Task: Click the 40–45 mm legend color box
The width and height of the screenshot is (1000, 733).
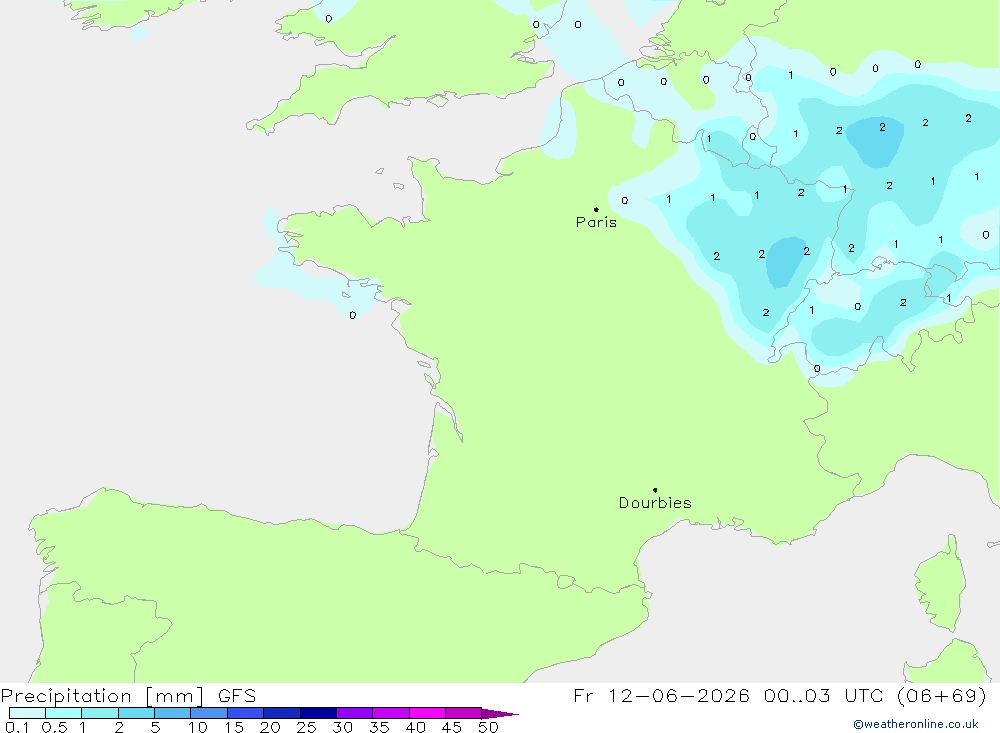Action: pyautogui.click(x=427, y=713)
